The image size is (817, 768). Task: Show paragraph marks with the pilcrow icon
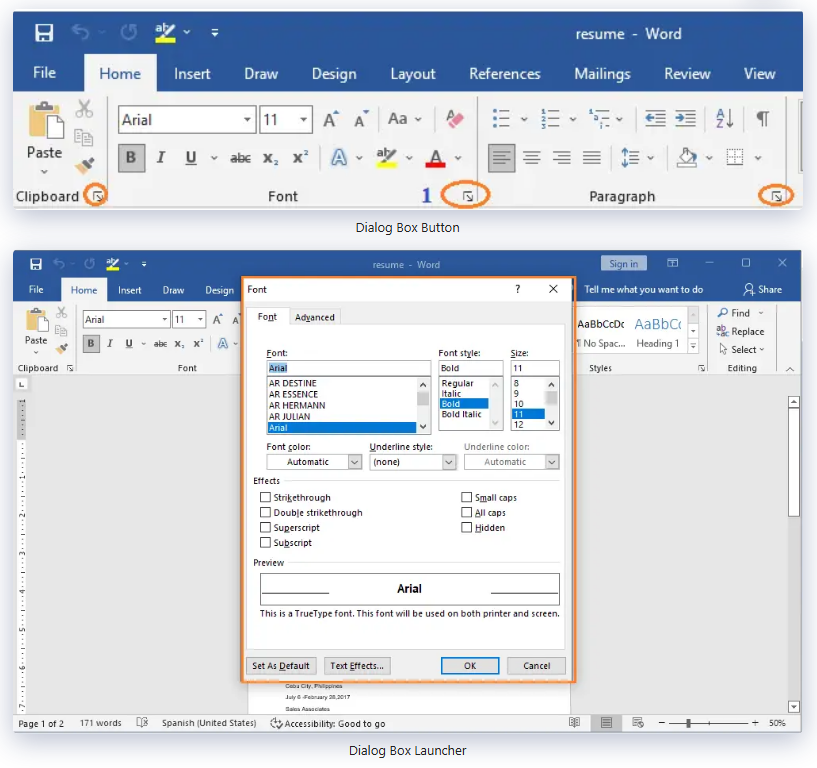click(763, 119)
